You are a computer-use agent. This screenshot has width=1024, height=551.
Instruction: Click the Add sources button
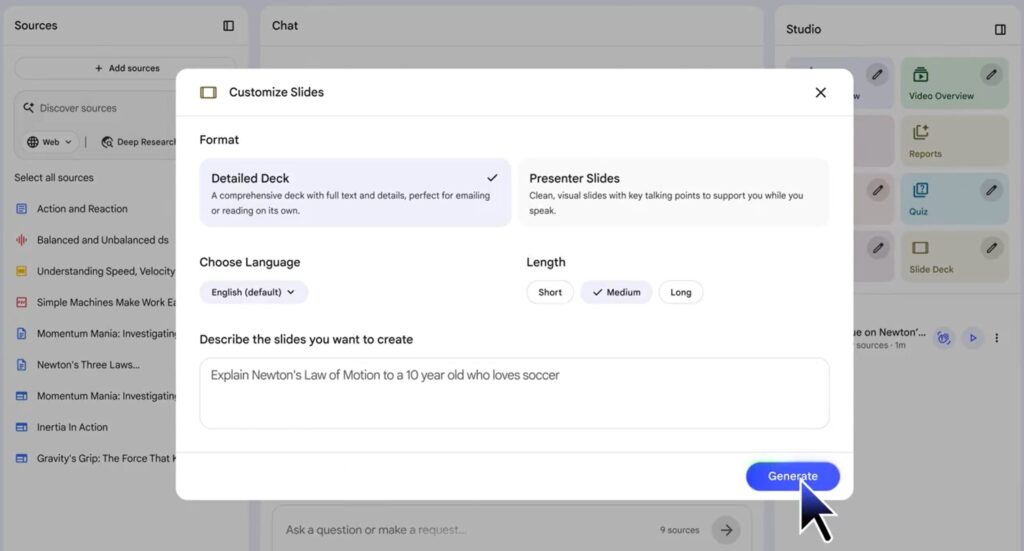pyautogui.click(x=126, y=68)
